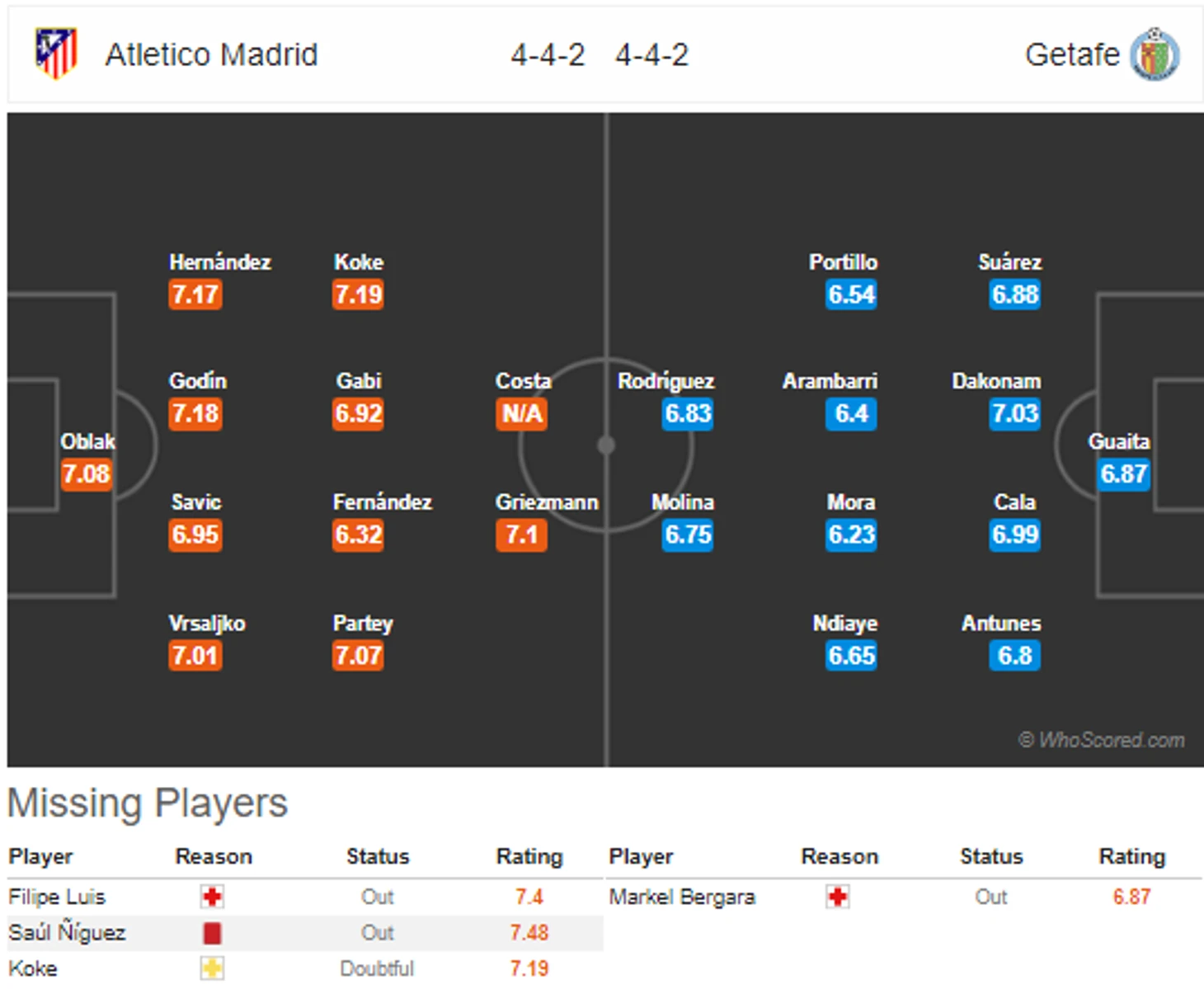Click Koke's yellow doubtful cross icon
The image size is (1204, 989).
coord(212,968)
